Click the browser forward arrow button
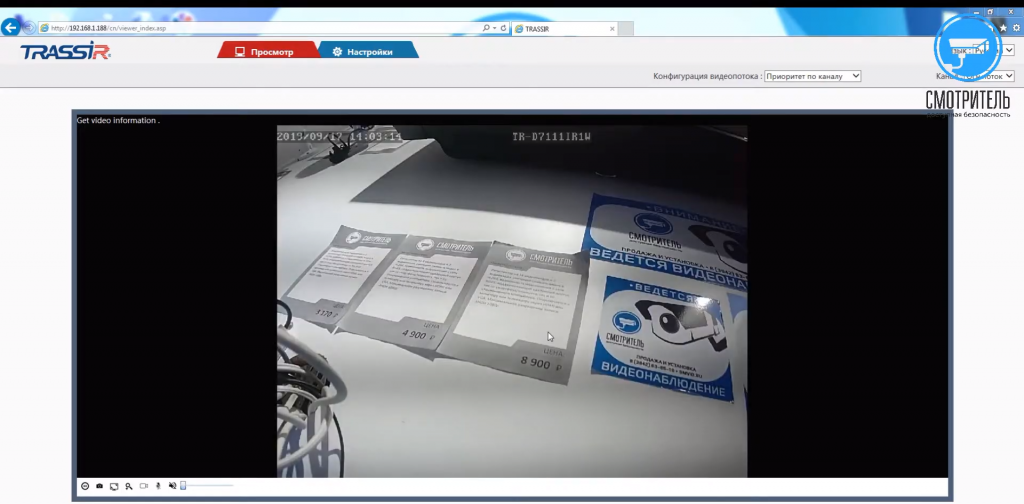Viewport: 1024px width, 504px height. [28, 28]
